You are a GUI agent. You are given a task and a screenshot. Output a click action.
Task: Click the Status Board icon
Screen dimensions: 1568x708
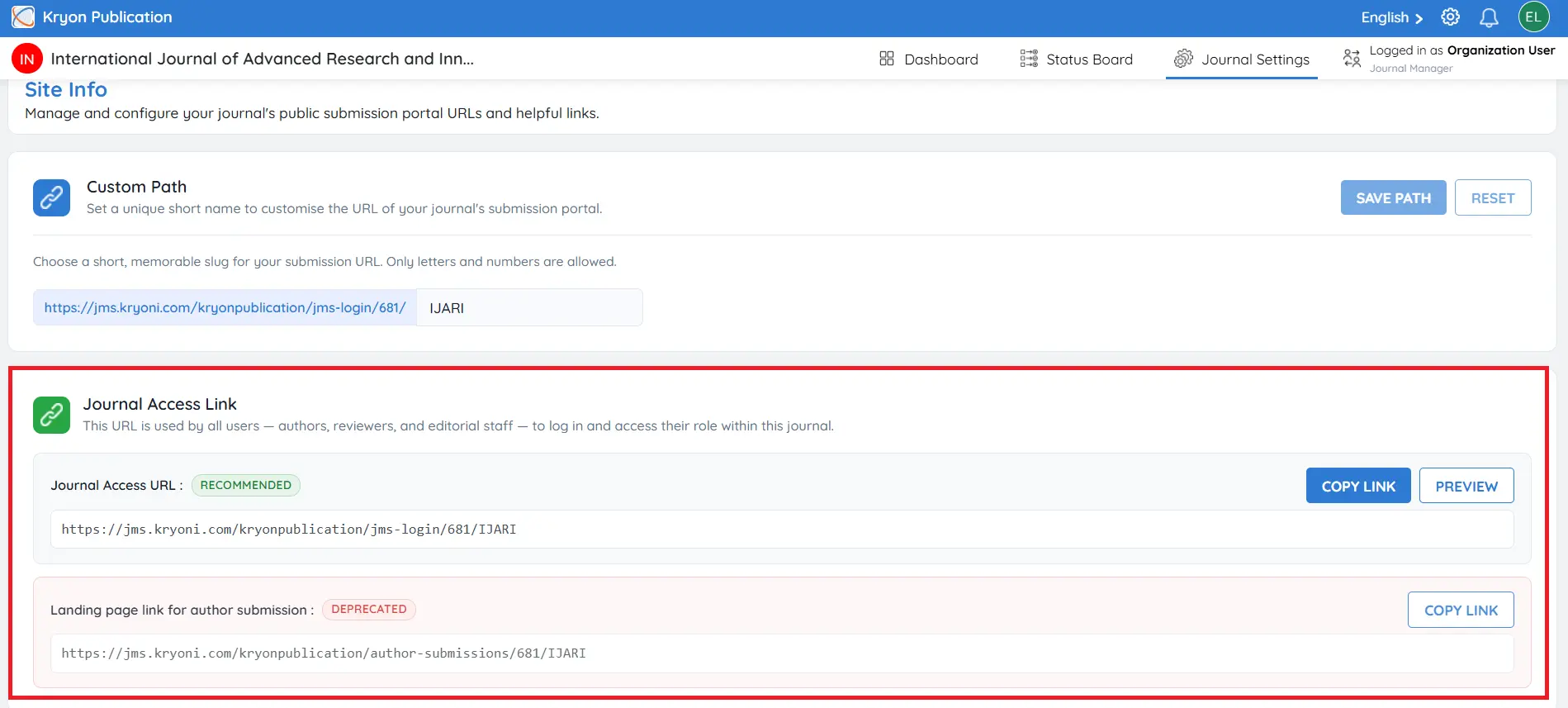tap(1029, 59)
